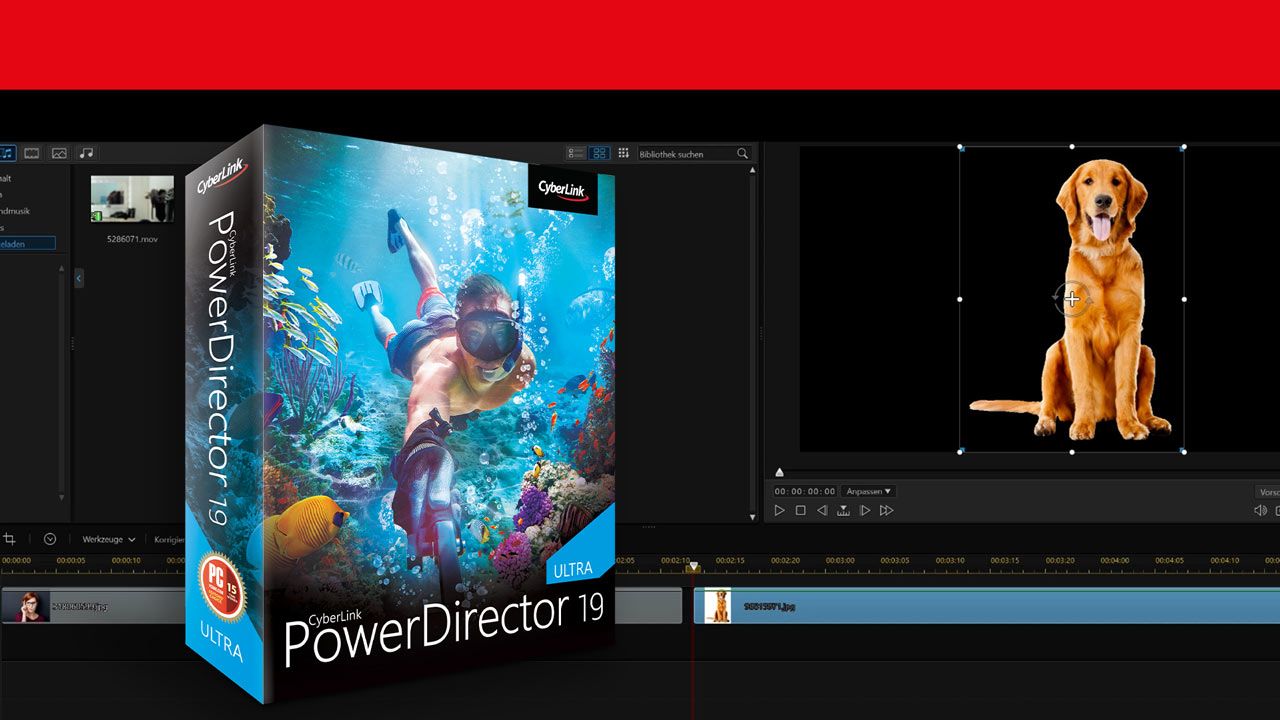The width and height of the screenshot is (1280, 720).
Task: Stop playback with the square button
Action: click(x=800, y=511)
